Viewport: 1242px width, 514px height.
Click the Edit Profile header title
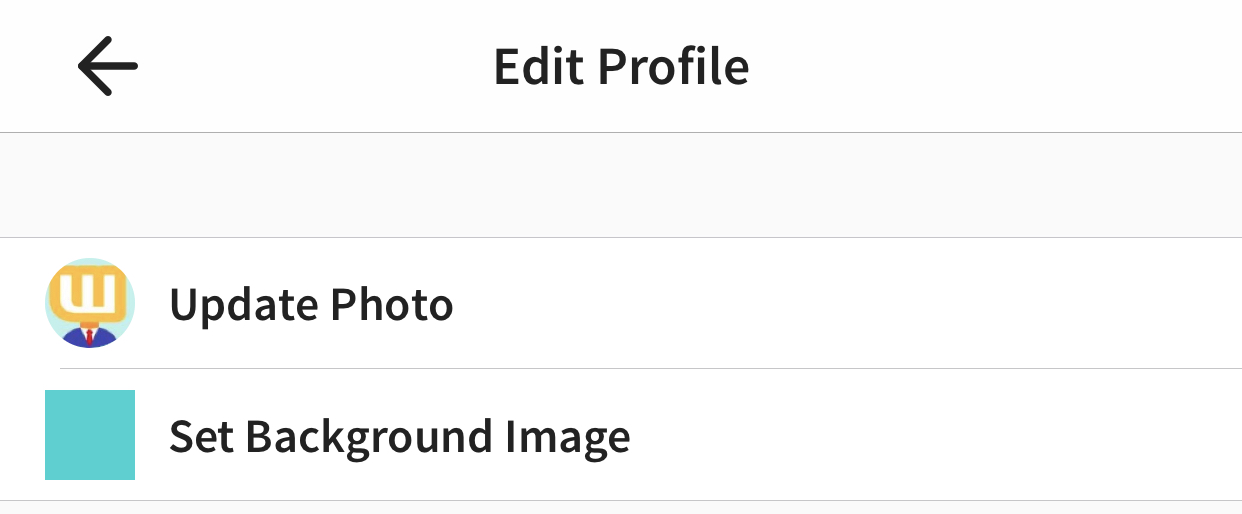(x=621, y=67)
